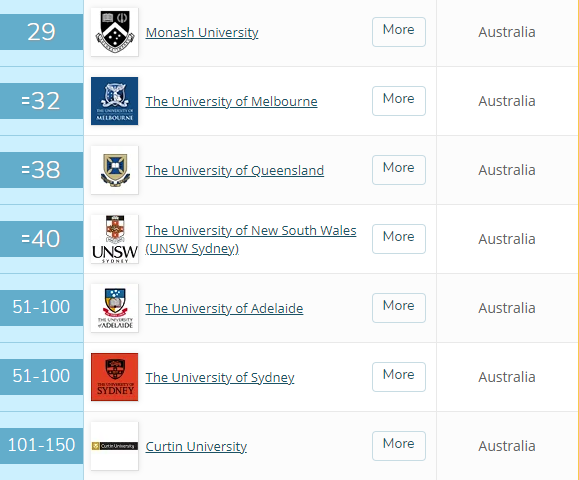Viewport: 579px width, 480px height.
Task: Click More button beside University of Adelaide
Action: point(399,308)
